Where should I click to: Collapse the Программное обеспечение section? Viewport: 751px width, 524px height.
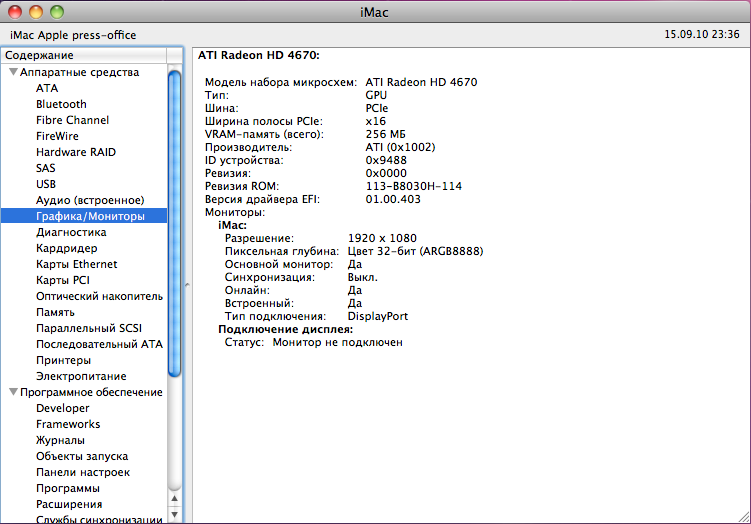click(x=13, y=392)
